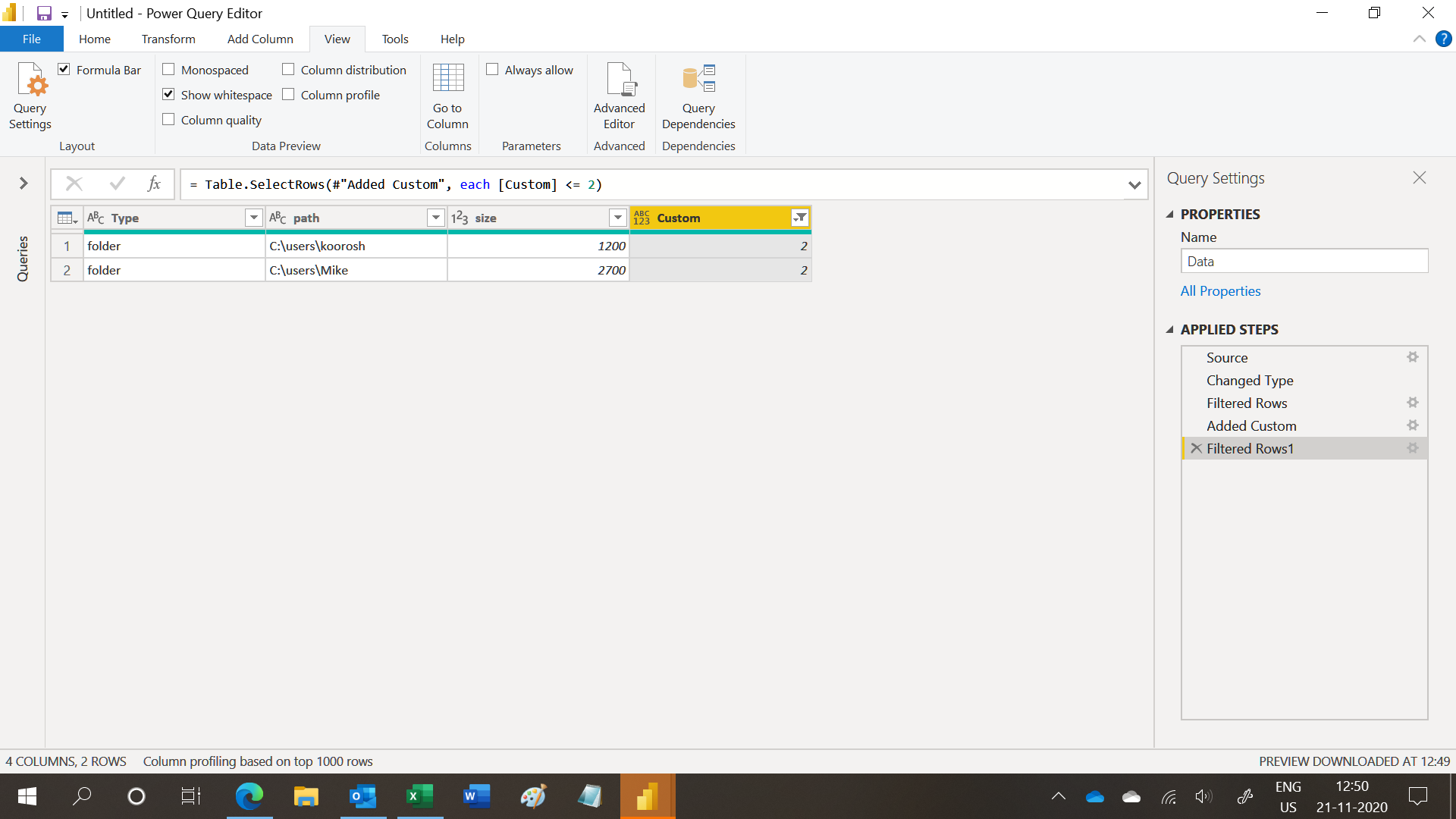
Task: Open settings gear for Filtered Rows step
Action: coord(1412,403)
